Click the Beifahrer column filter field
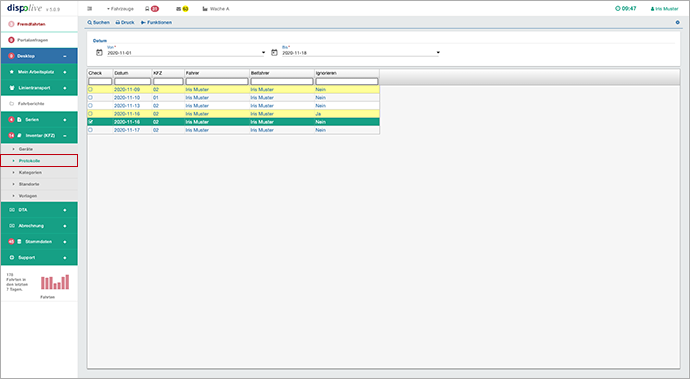 point(282,81)
